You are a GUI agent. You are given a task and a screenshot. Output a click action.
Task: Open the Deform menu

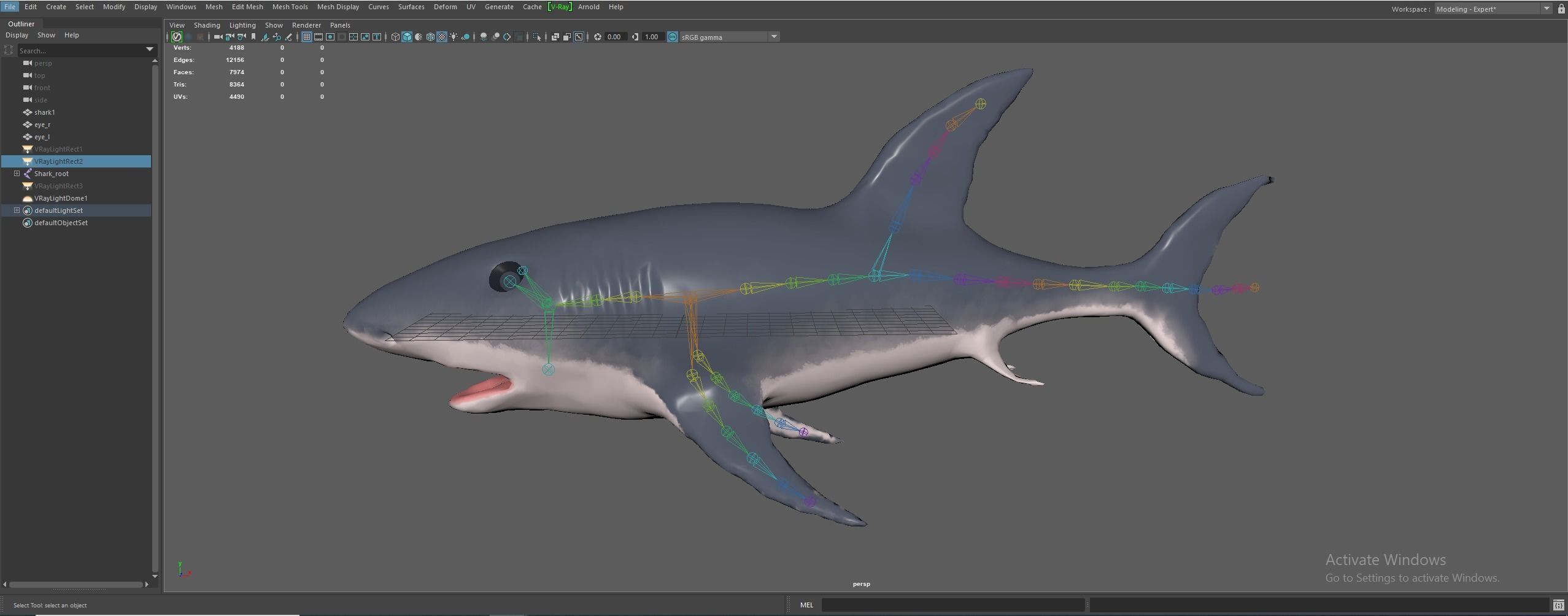(x=446, y=7)
